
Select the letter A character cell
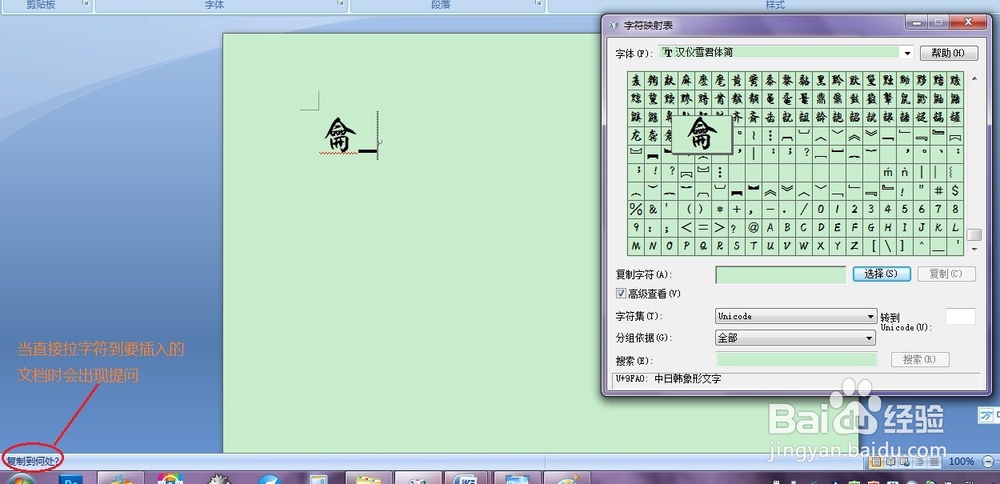771,228
